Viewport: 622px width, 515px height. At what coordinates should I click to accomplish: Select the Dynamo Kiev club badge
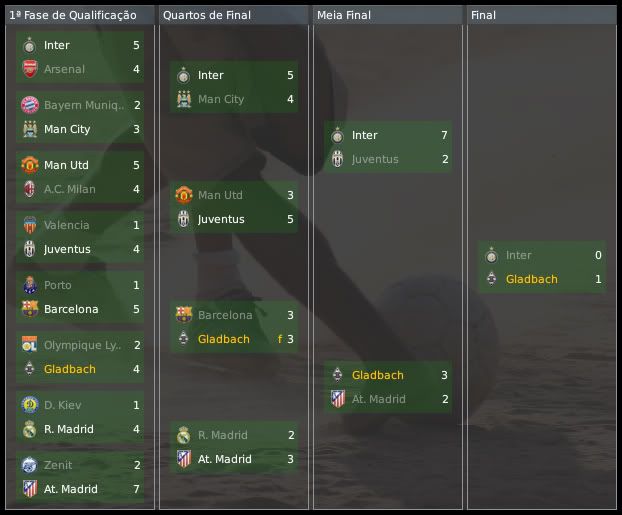(29, 405)
